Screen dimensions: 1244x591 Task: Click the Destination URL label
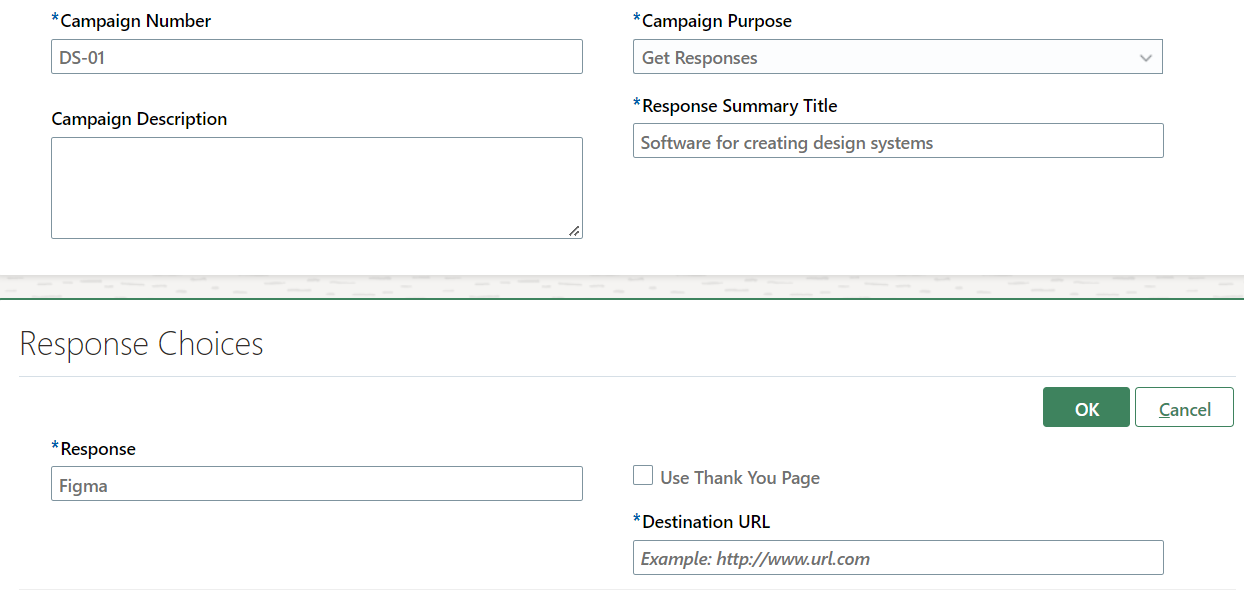click(x=705, y=522)
